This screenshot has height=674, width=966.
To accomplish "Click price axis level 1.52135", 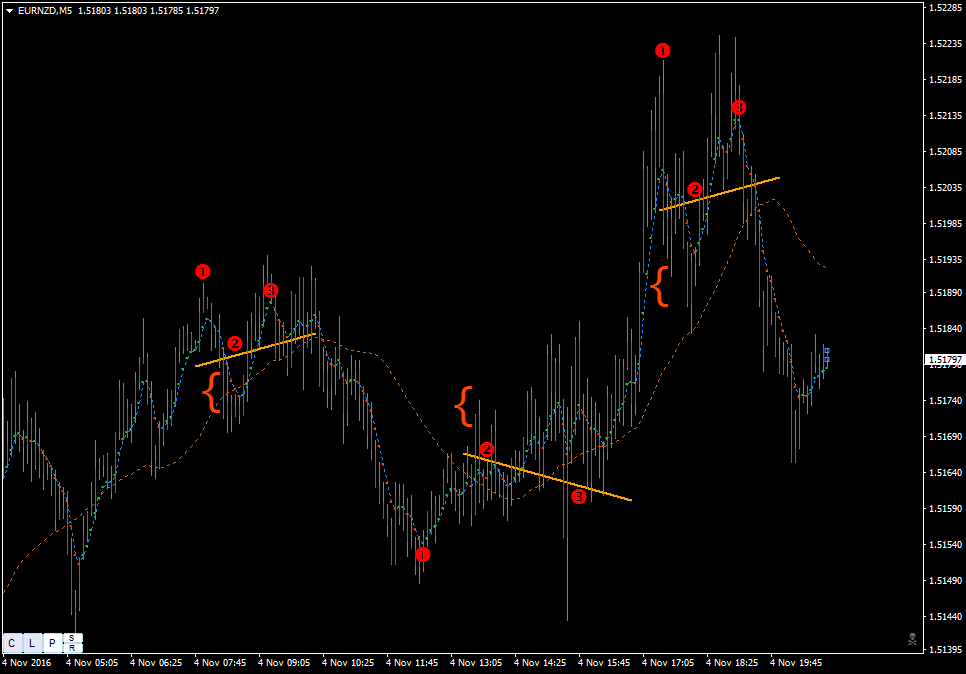I will click(x=945, y=115).
